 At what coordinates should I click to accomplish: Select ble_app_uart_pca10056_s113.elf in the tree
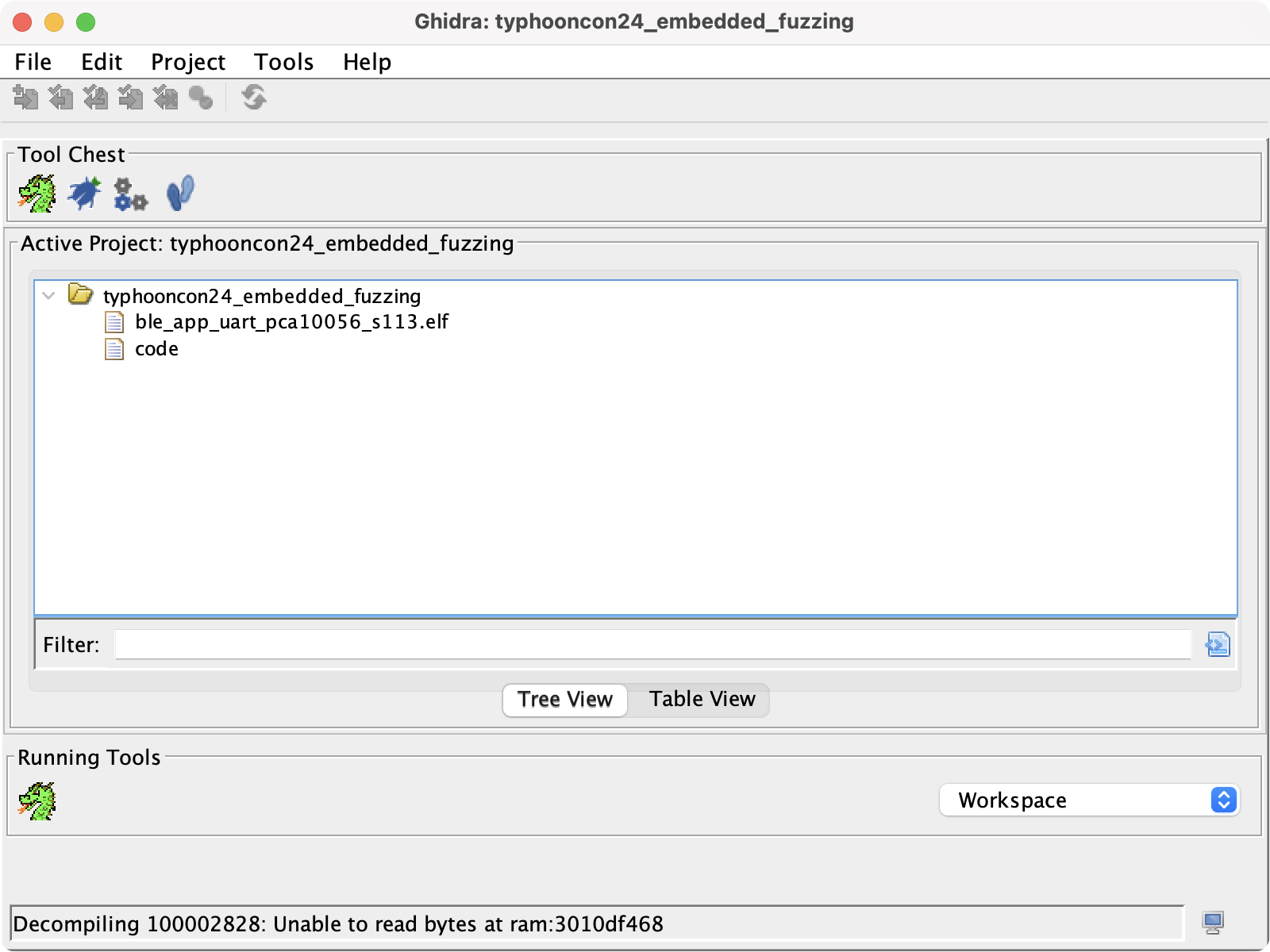[291, 322]
